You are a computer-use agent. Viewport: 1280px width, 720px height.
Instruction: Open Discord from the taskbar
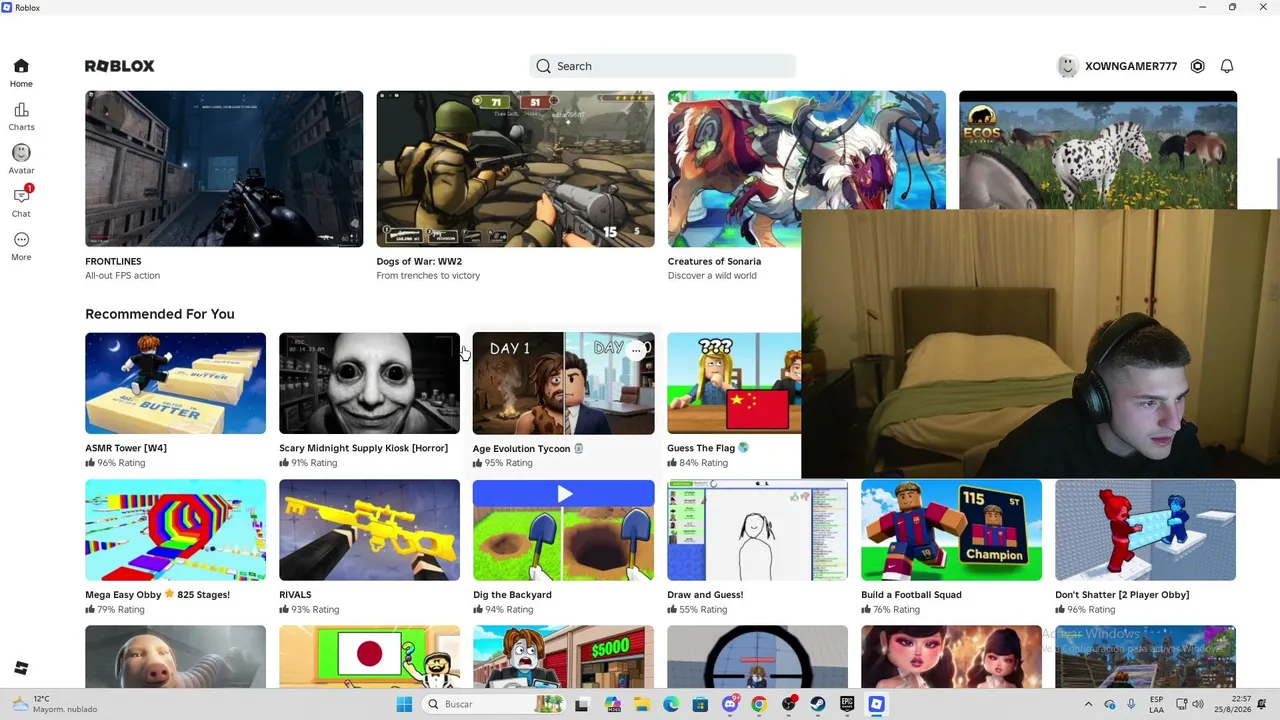tap(730, 704)
